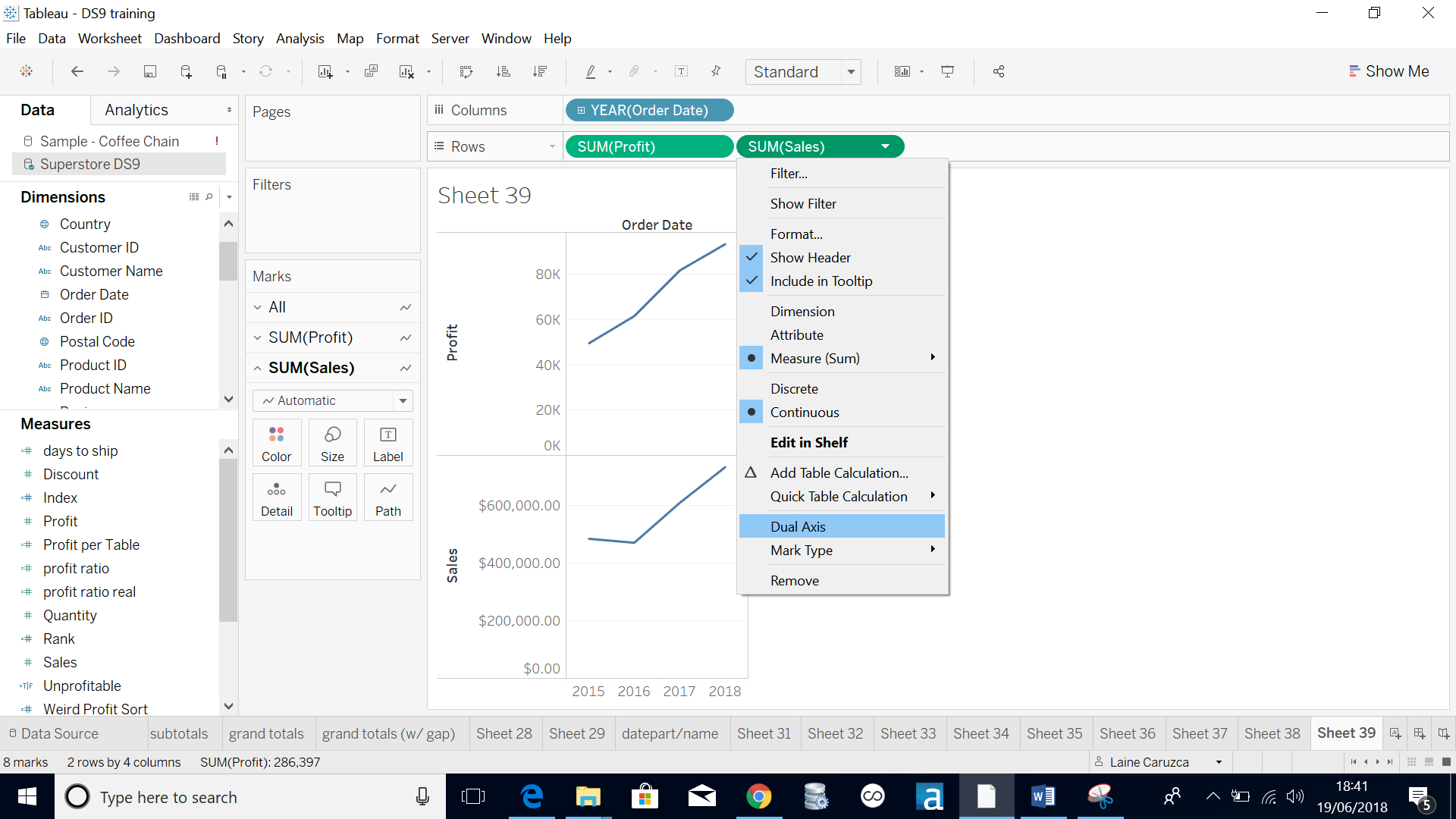Switch to the Analytics pane tab

(136, 110)
